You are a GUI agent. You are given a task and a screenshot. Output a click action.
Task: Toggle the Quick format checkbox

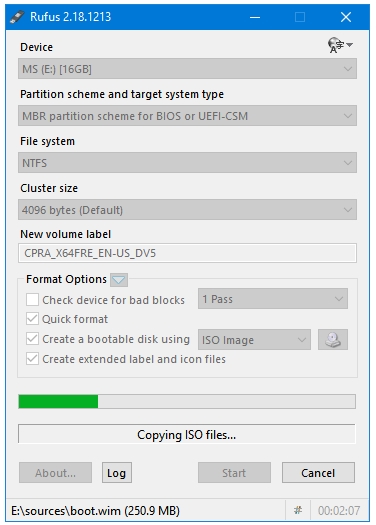point(32,318)
